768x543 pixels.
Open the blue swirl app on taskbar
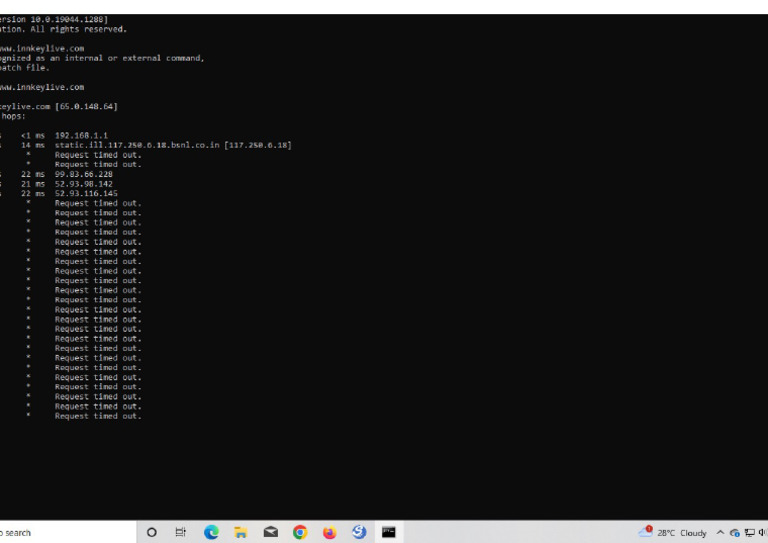click(x=359, y=532)
